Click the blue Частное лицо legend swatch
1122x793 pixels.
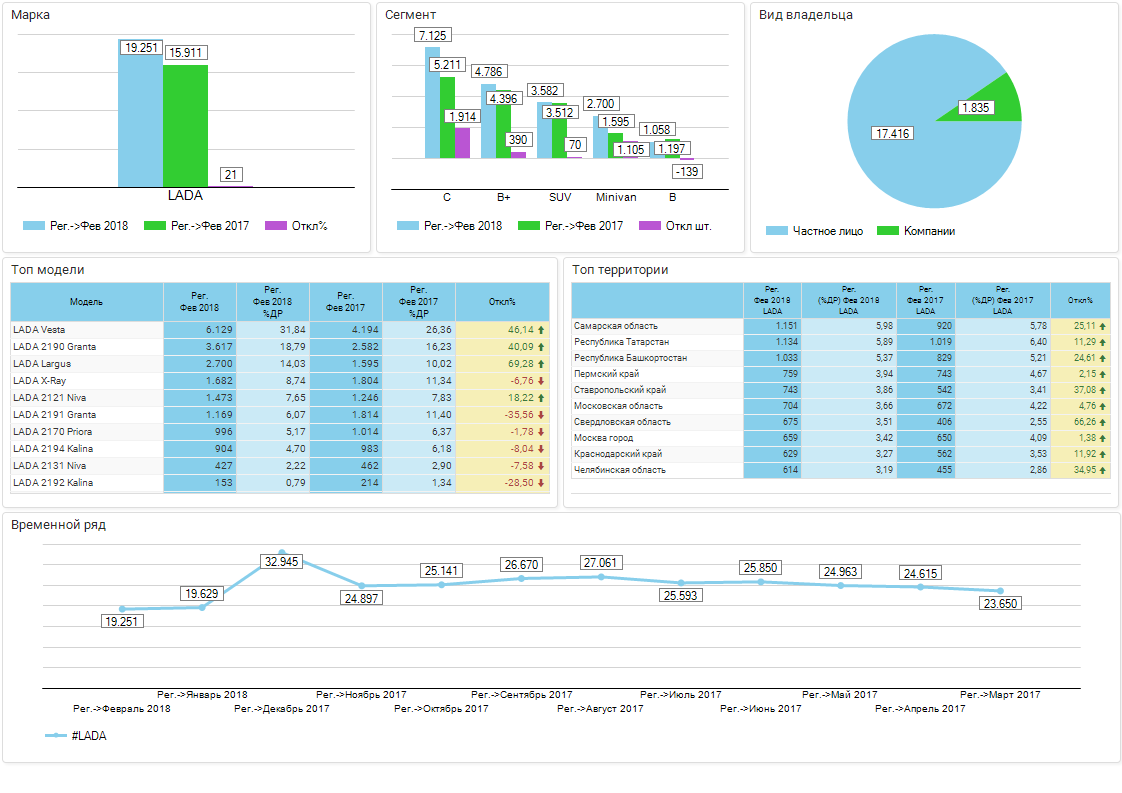pos(777,231)
